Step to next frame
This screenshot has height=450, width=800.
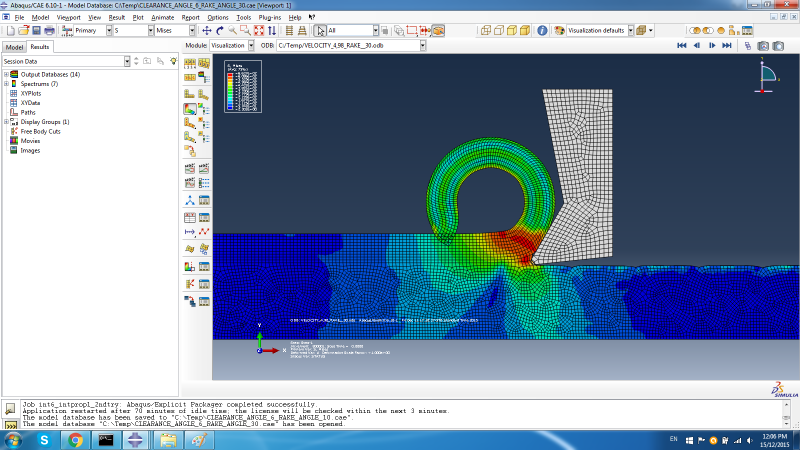(x=712, y=45)
